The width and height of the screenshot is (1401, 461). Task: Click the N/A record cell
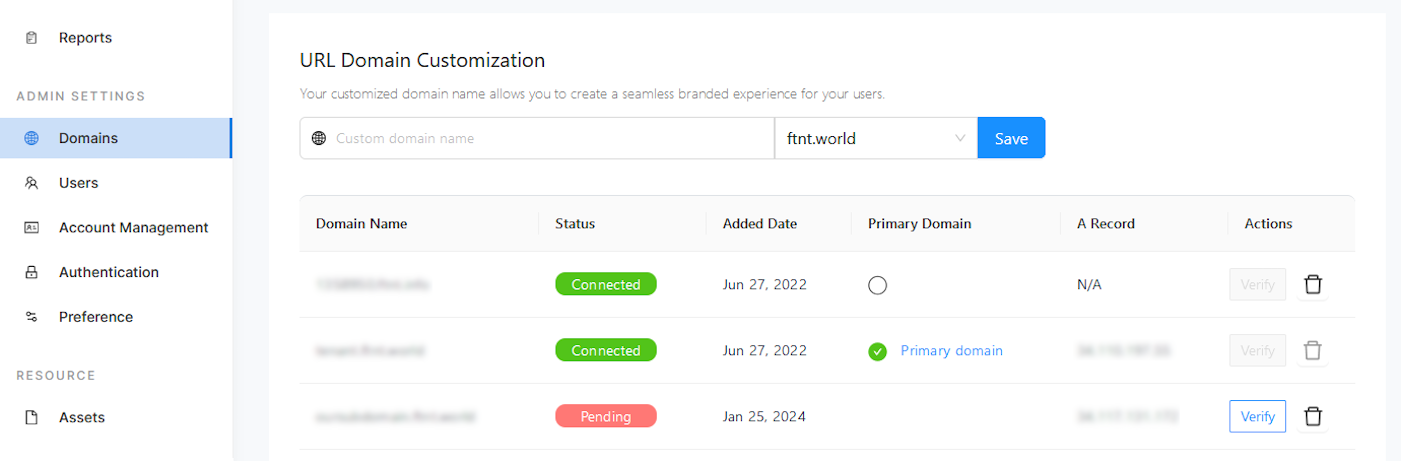tap(1089, 285)
